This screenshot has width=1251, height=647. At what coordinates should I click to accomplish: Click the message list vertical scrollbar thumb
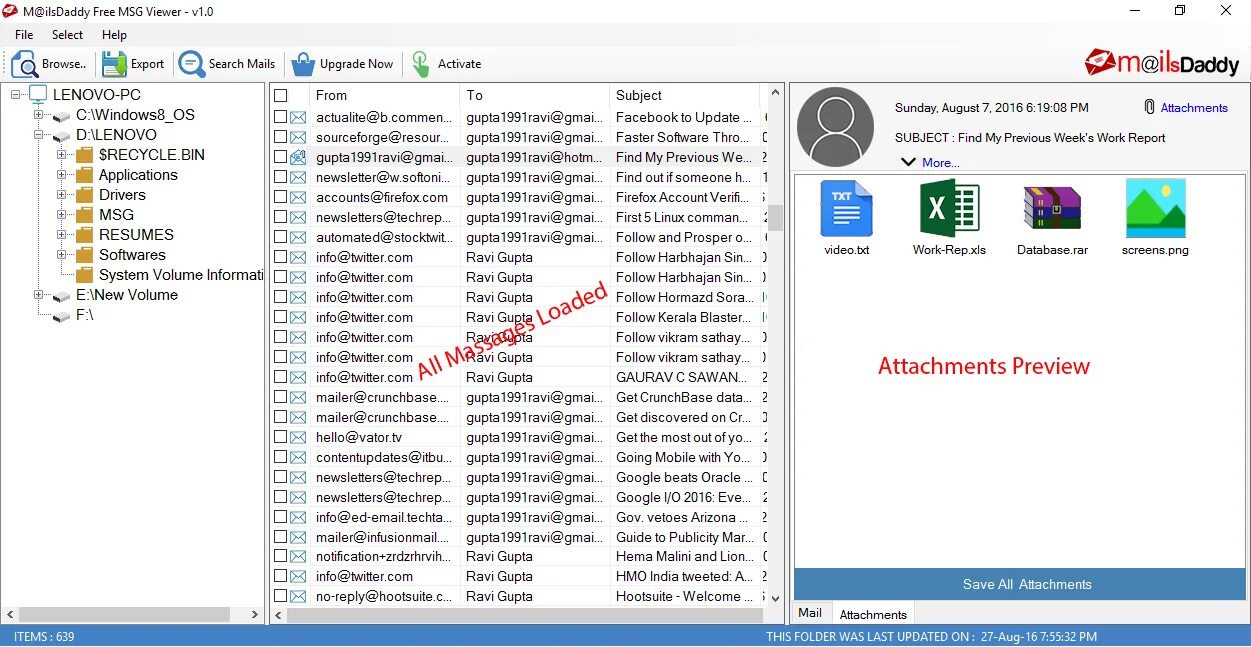[775, 219]
